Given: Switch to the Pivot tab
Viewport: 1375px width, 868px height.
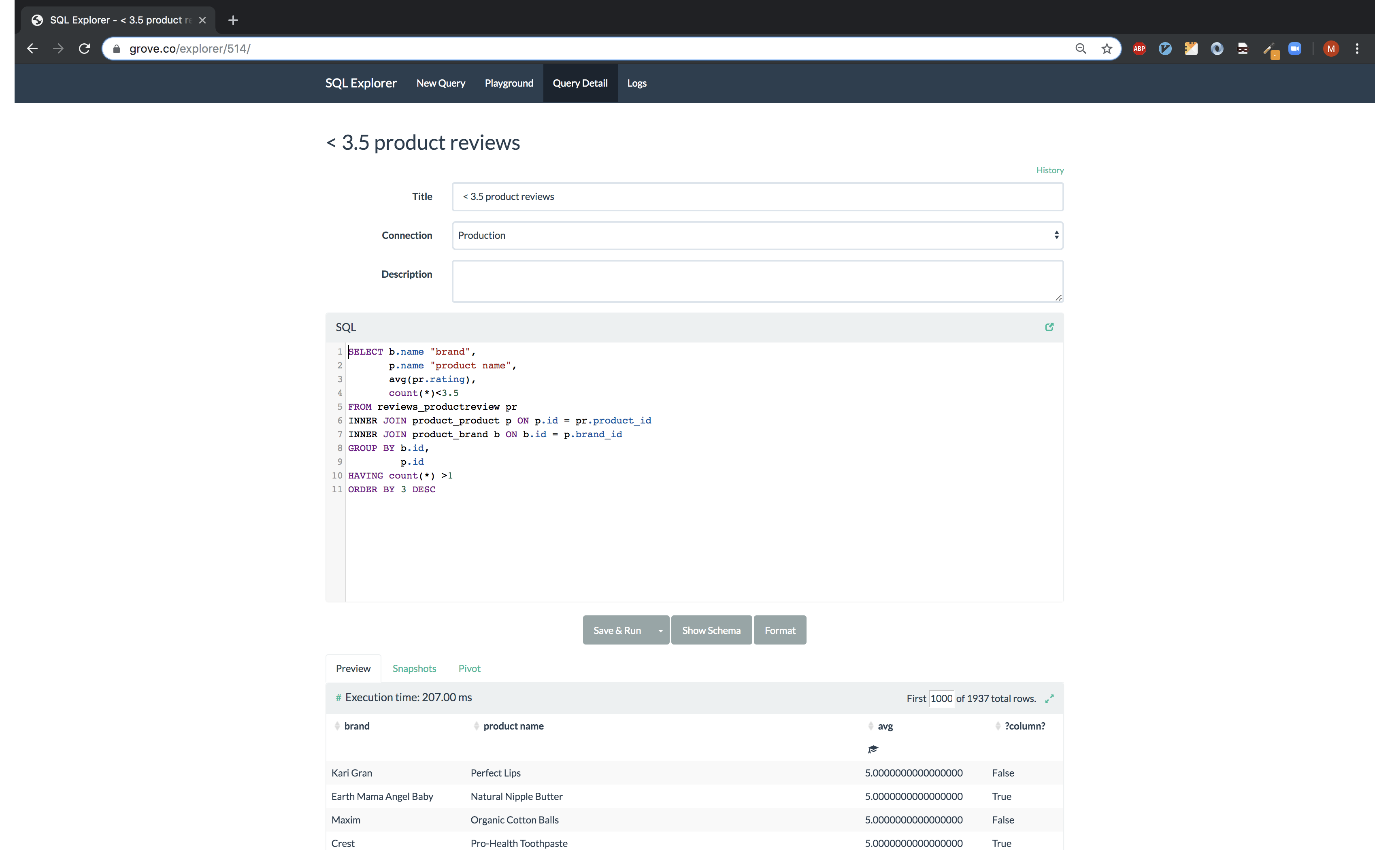Looking at the screenshot, I should click(x=469, y=668).
